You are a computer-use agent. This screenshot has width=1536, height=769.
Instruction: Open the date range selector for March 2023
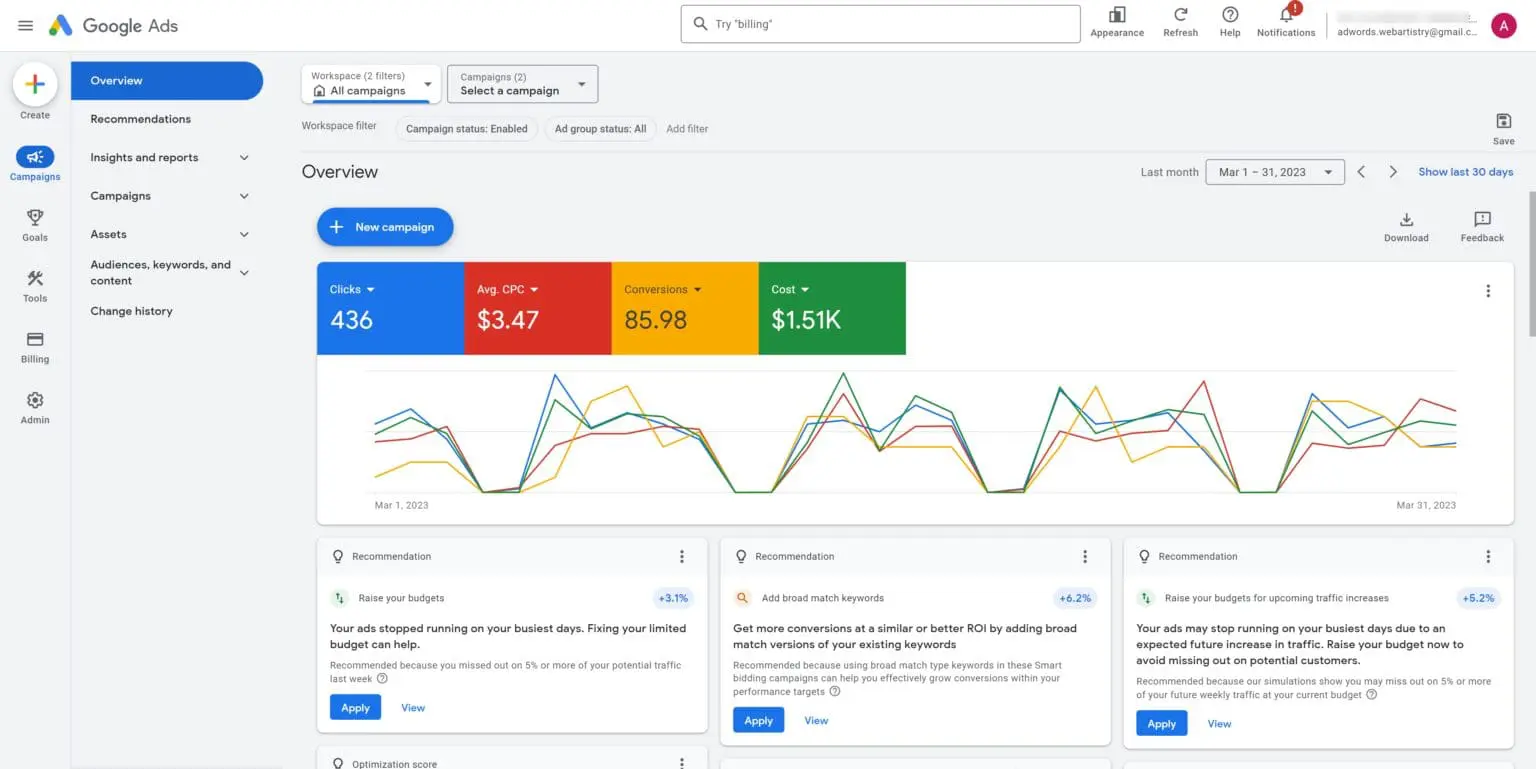1274,171
